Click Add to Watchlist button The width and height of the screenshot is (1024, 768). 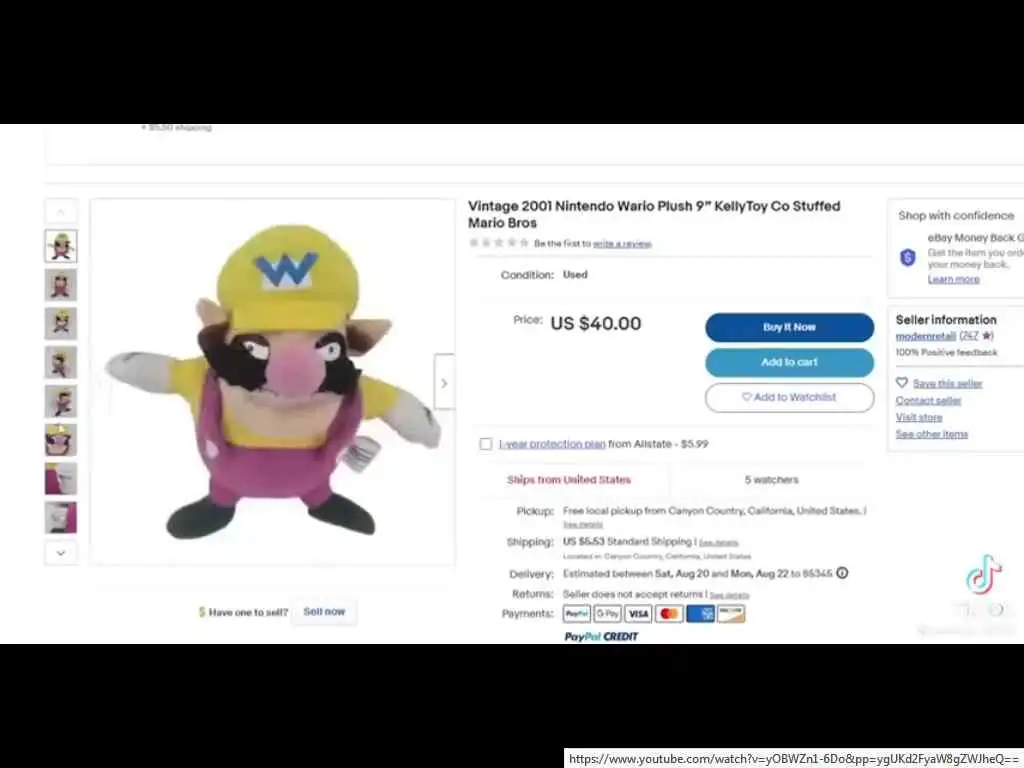click(x=790, y=397)
